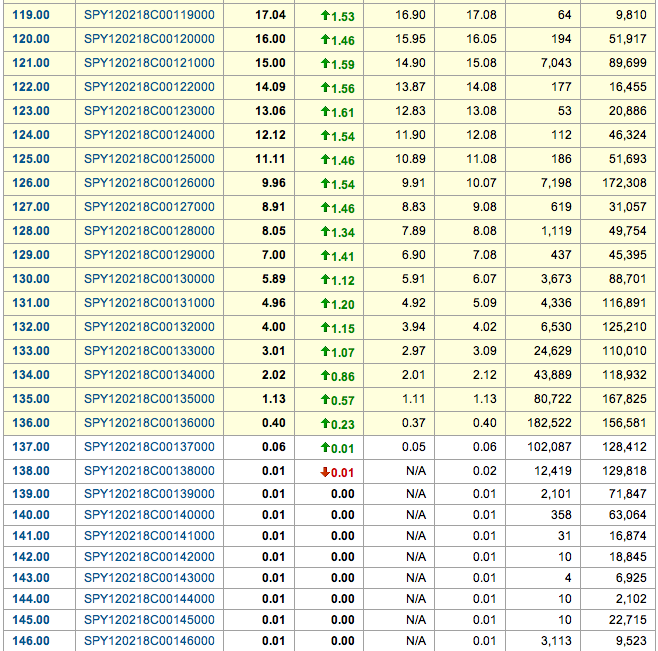Select ask value 0.02

point(485,471)
